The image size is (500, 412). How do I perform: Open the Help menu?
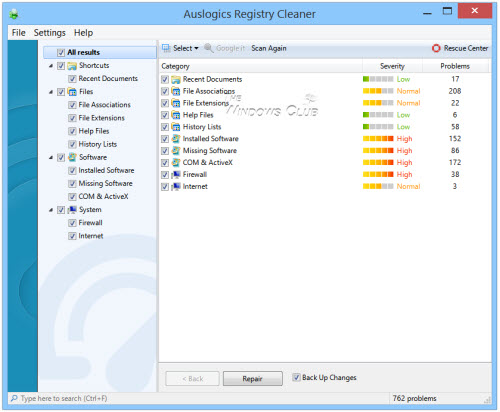pos(83,33)
